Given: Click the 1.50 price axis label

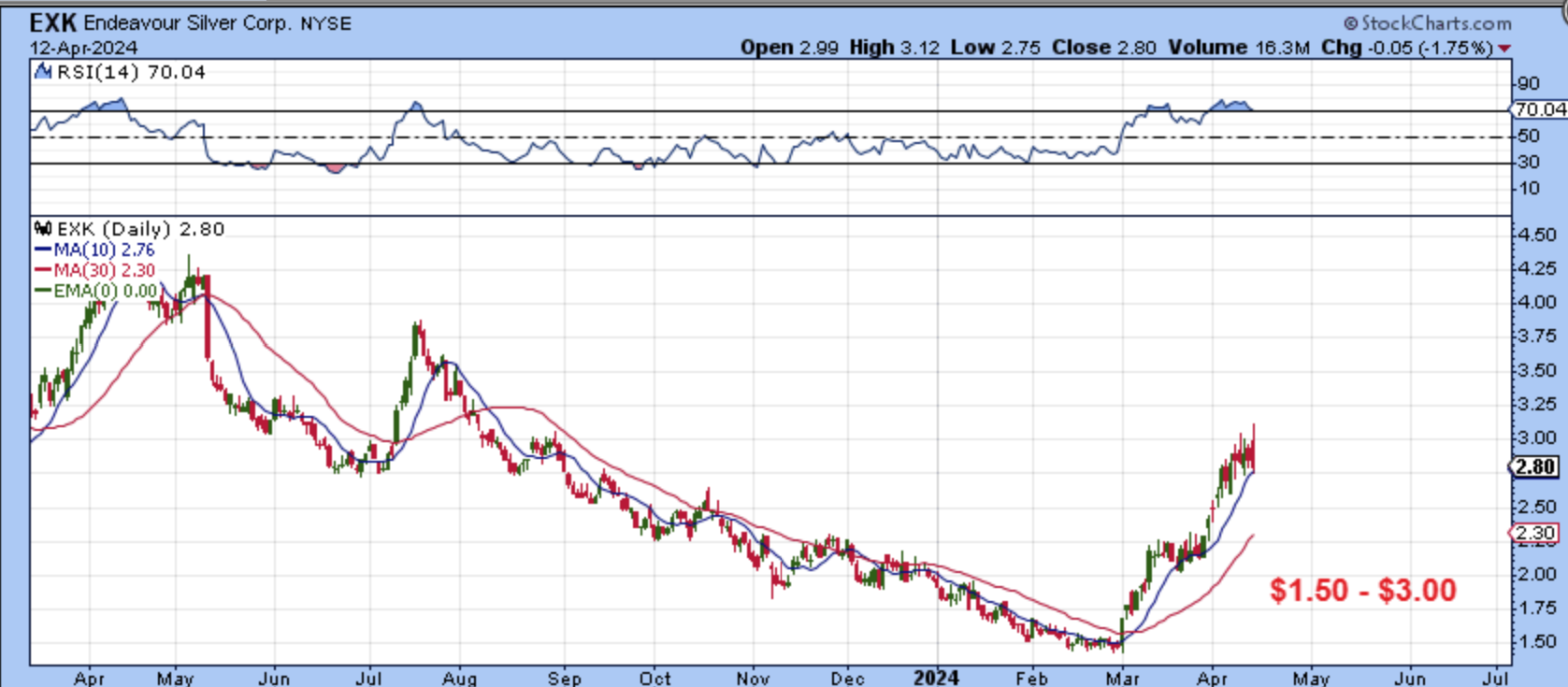Looking at the screenshot, I should point(1535,642).
